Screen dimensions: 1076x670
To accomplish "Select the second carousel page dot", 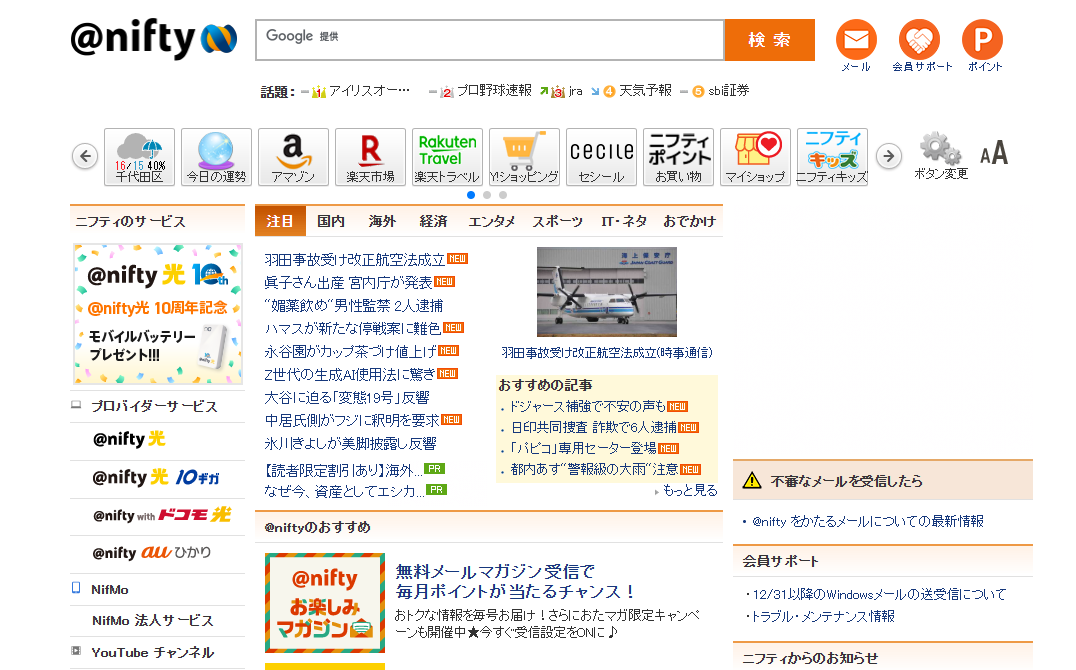I will 487,195.
